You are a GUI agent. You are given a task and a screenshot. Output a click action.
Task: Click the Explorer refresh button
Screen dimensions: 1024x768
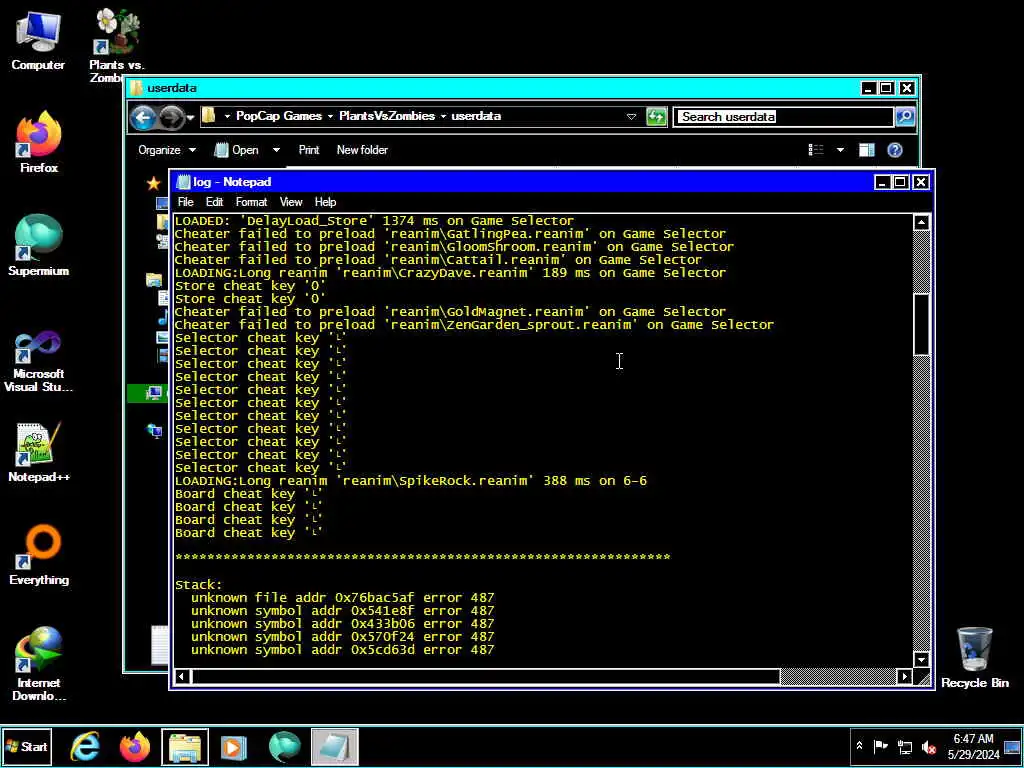coord(656,117)
